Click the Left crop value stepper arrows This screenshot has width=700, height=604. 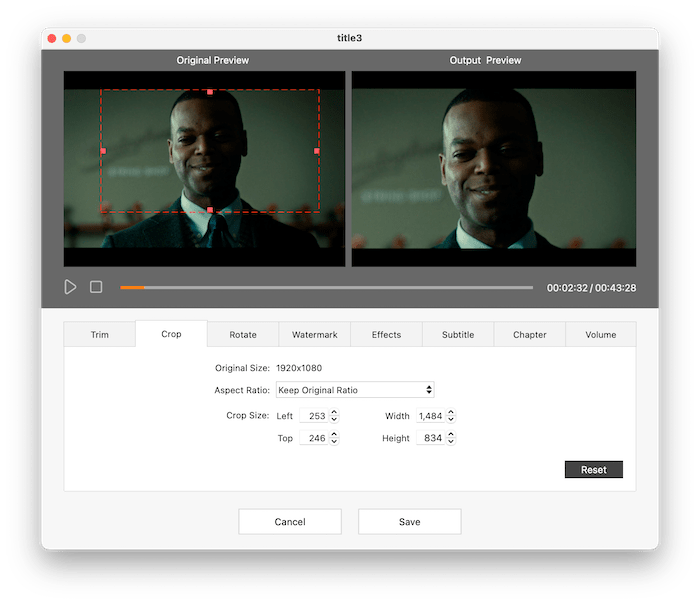pos(334,416)
